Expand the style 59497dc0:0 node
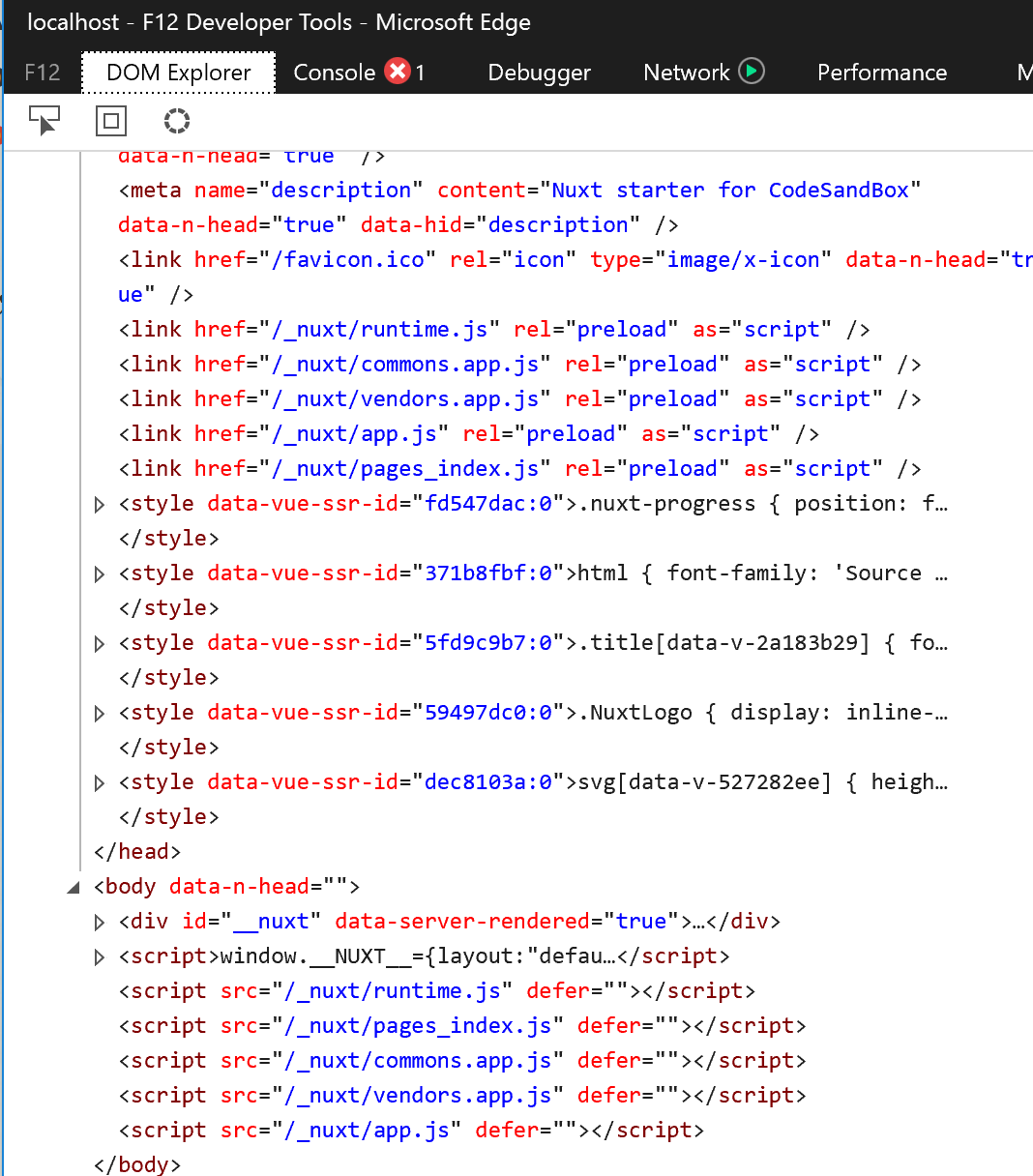 (100, 713)
